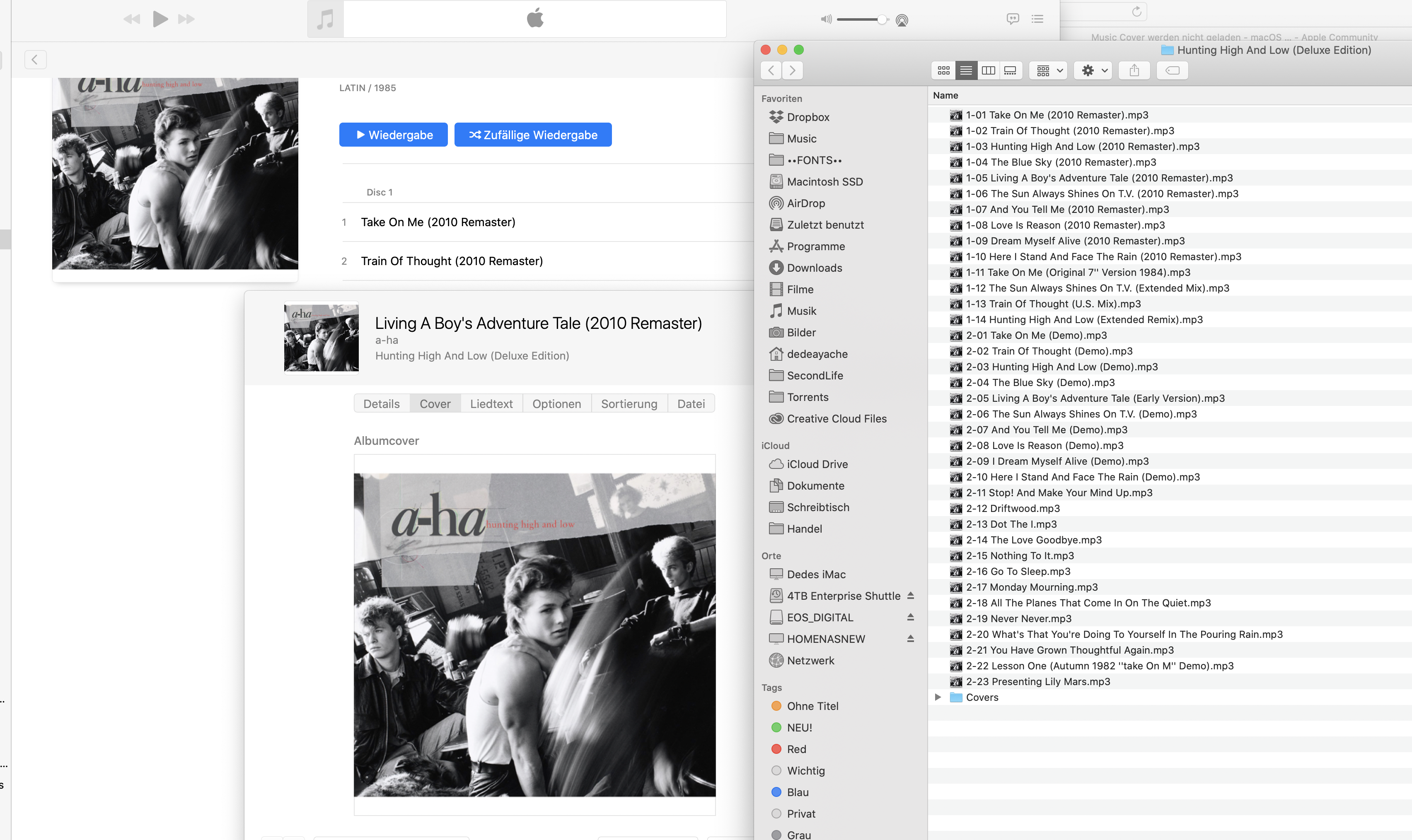Open the Optionen tab
This screenshot has width=1412, height=840.
556,403
